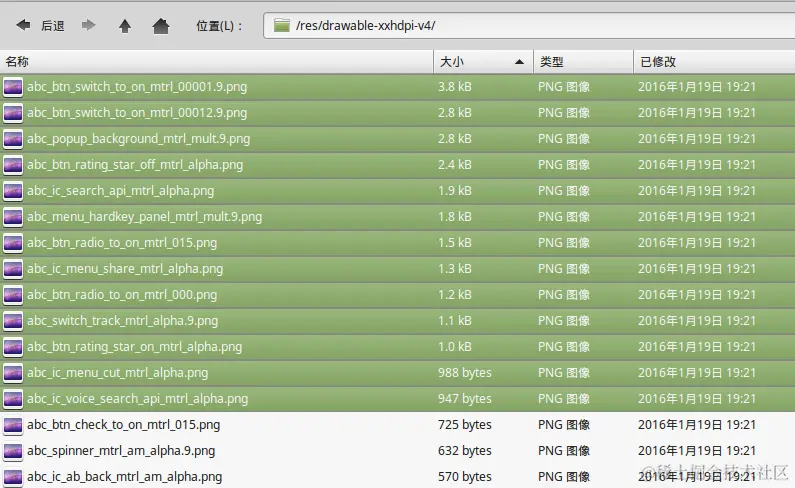Focus the 位置 path input field

[x=529, y=25]
